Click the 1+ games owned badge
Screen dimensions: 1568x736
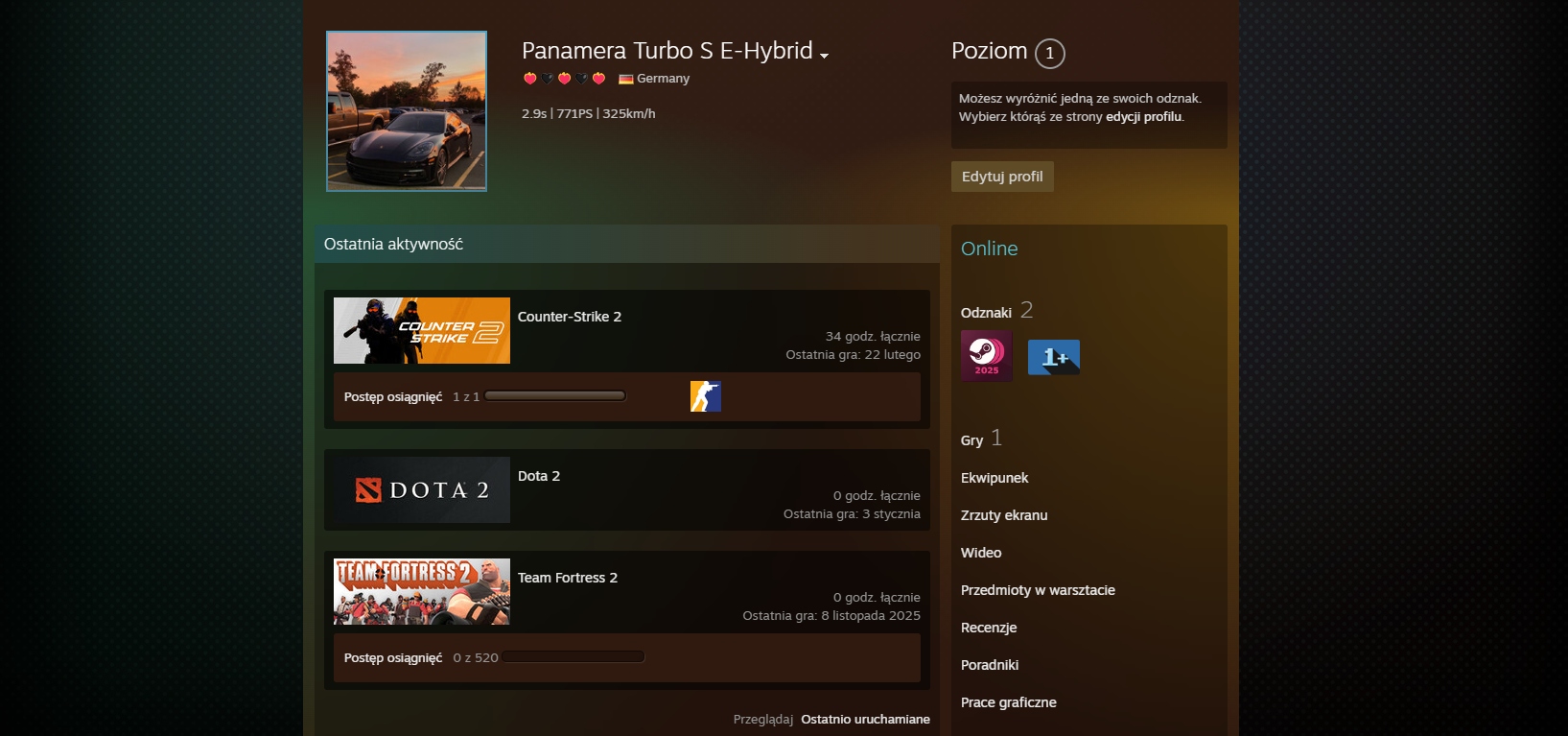pyautogui.click(x=1053, y=357)
